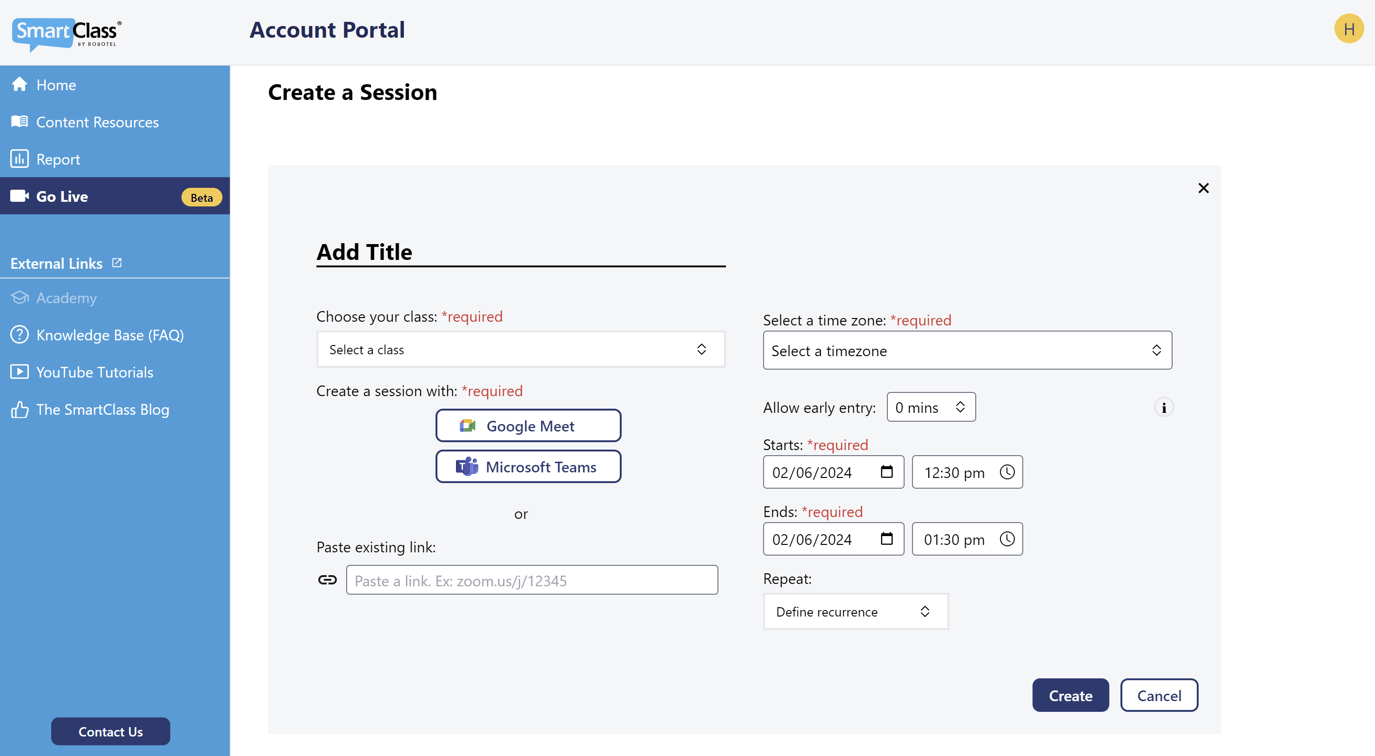Click the Contact Us button

pyautogui.click(x=110, y=731)
